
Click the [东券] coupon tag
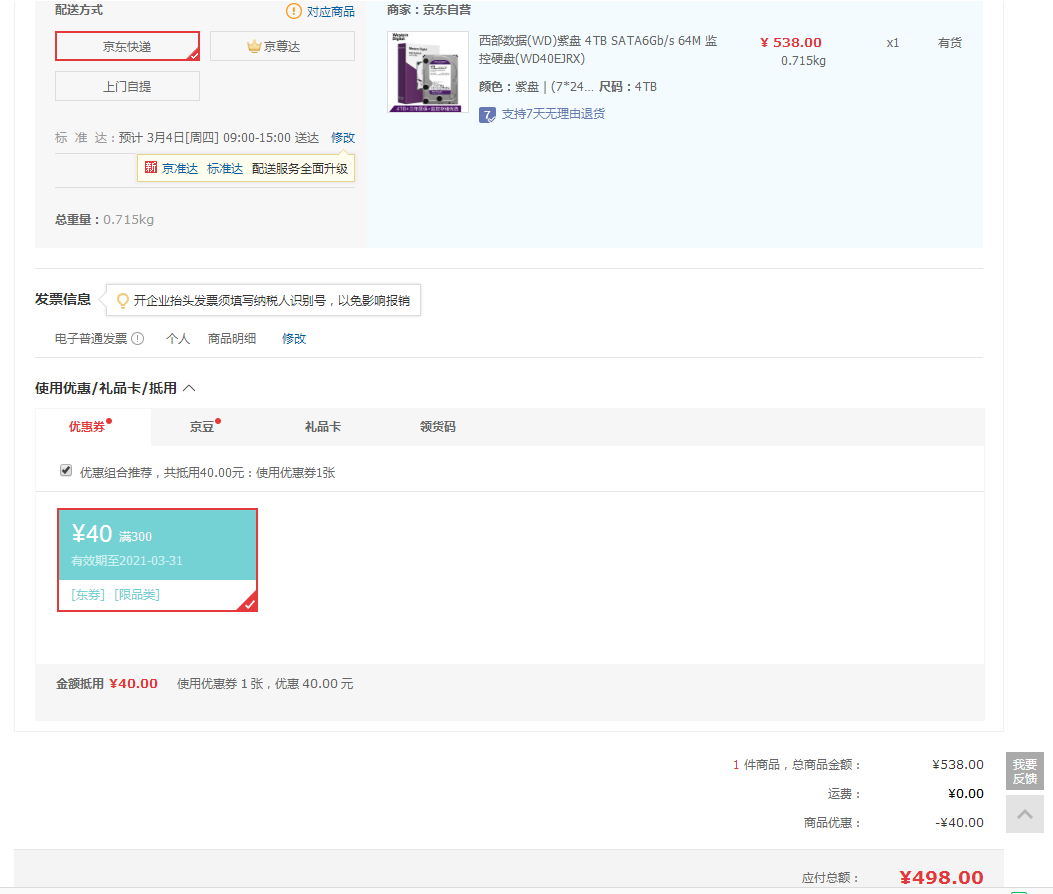[88, 594]
